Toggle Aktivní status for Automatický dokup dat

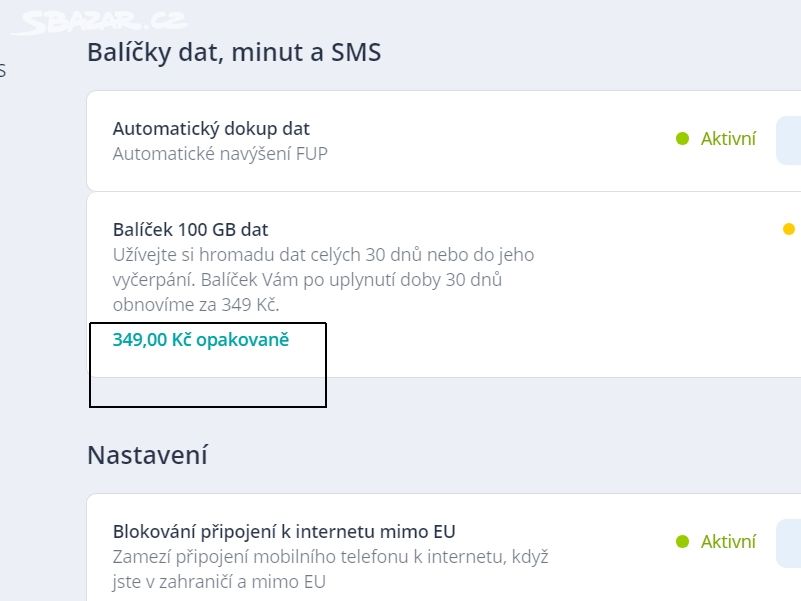728,138
